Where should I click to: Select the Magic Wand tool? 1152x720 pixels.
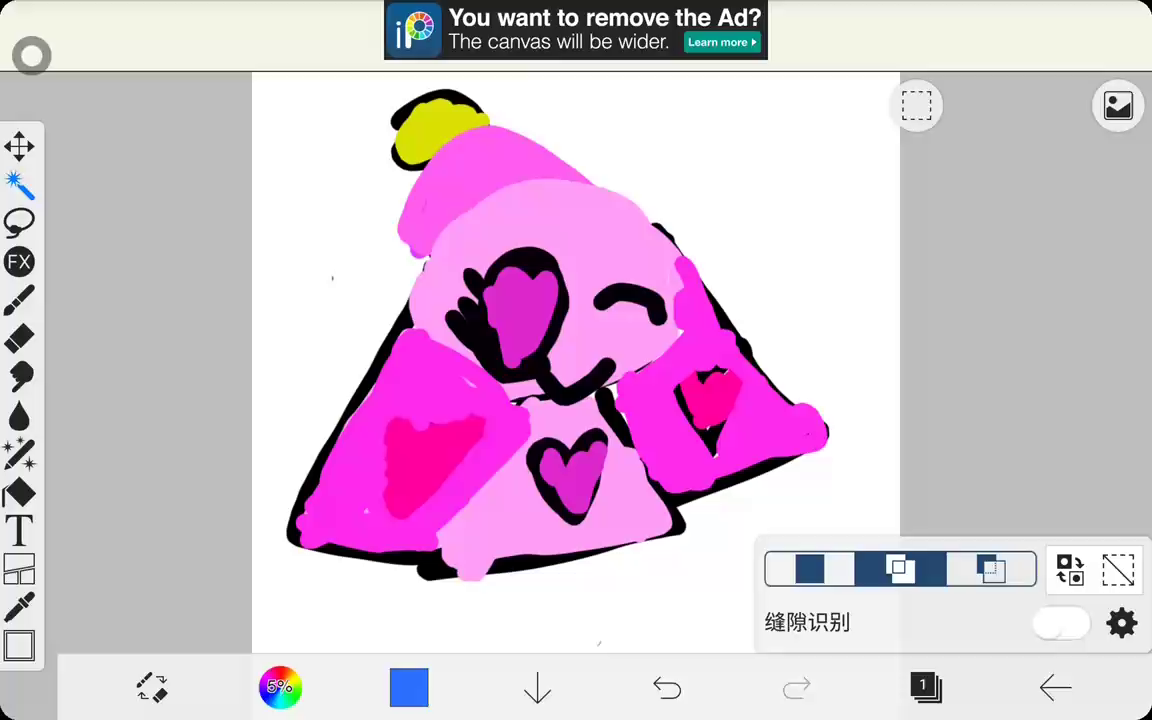(19, 184)
